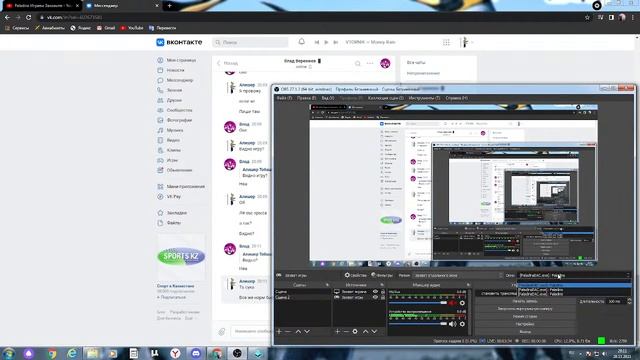This screenshot has width=640, height=360.
Task: Open a new browser tab
Action: point(169,6)
